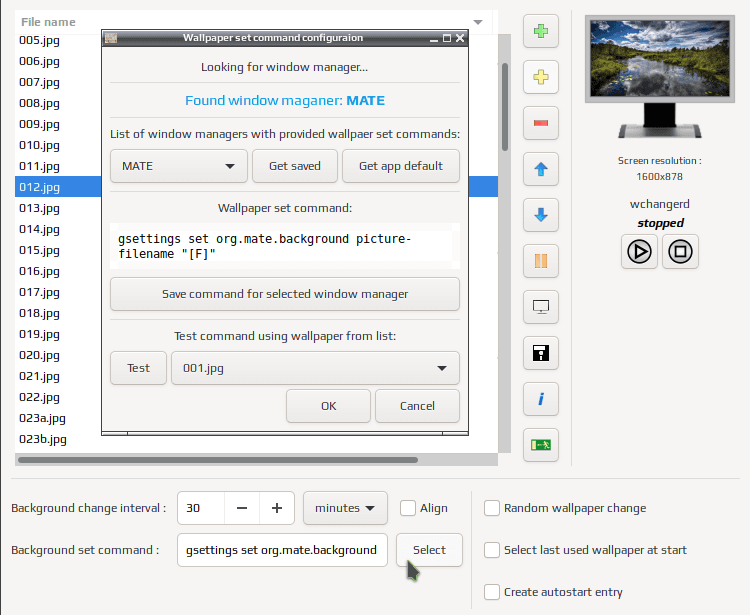Click the Background set command text field
Screen dimensions: 750x615
click(x=282, y=550)
